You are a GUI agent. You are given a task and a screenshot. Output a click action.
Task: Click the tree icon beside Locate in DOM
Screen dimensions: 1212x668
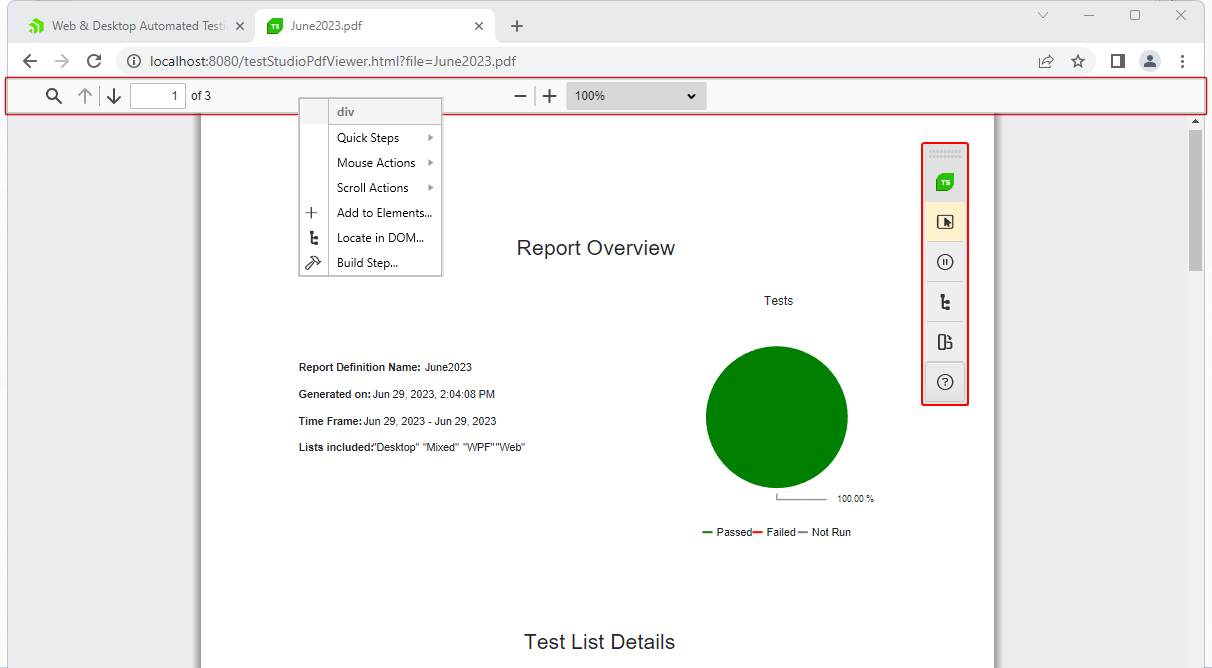313,238
